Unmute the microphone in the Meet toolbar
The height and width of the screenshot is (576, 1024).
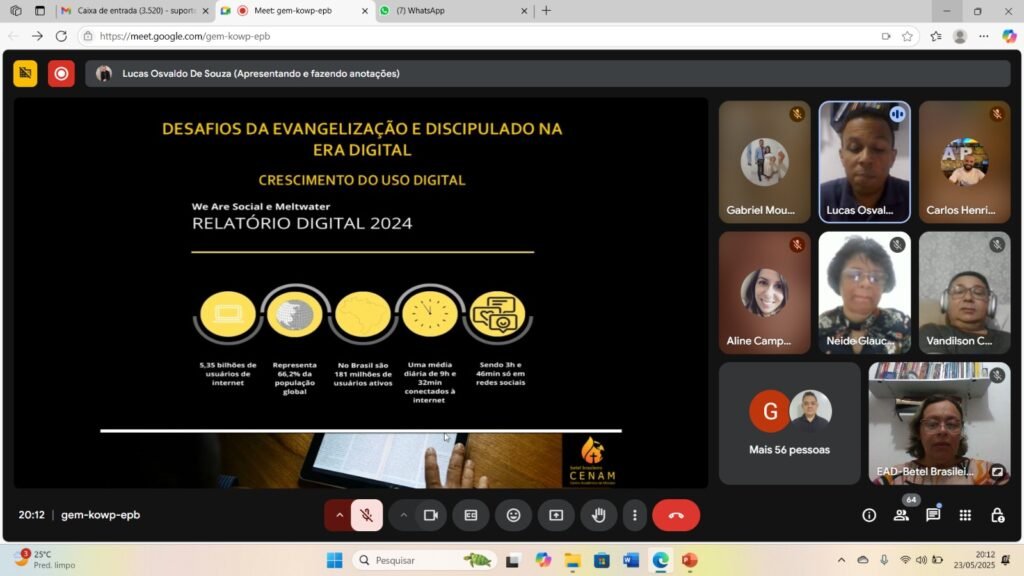coord(367,515)
